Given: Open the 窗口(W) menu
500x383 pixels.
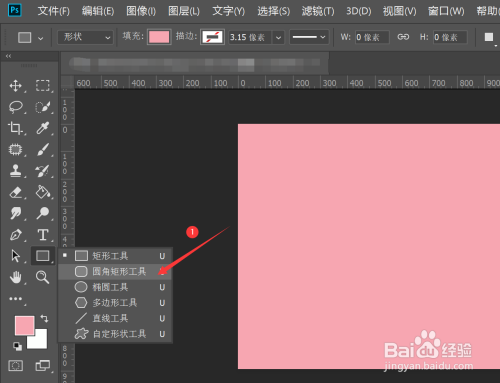Looking at the screenshot, I should (446, 11).
